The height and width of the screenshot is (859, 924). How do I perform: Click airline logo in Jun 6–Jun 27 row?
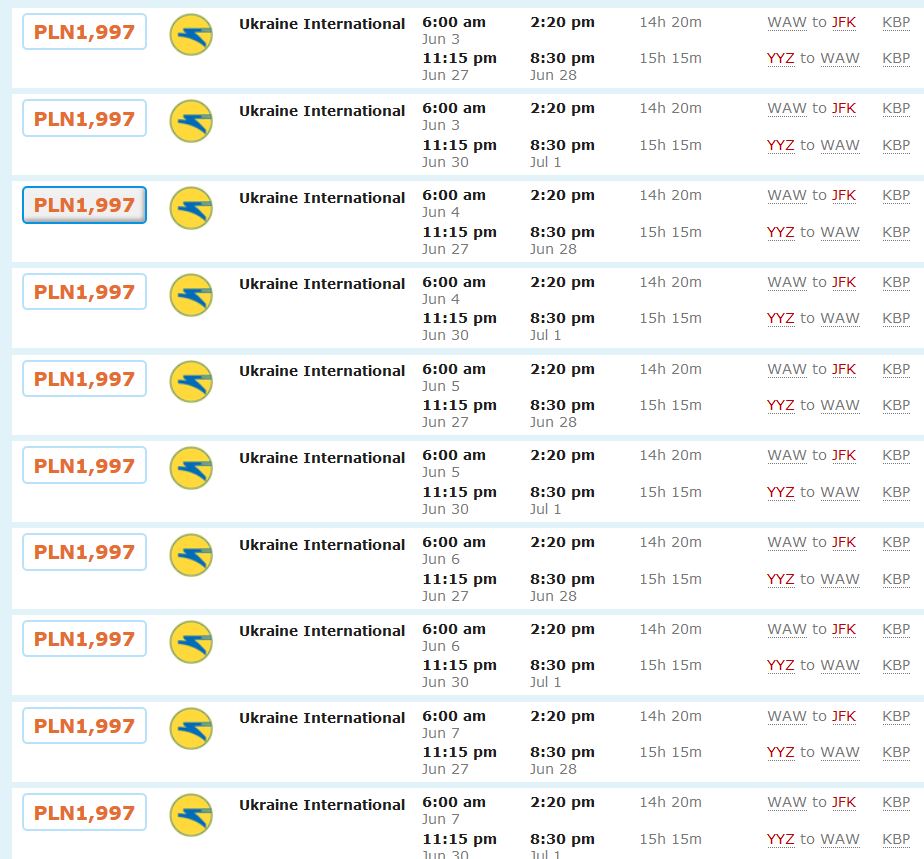tap(191, 555)
